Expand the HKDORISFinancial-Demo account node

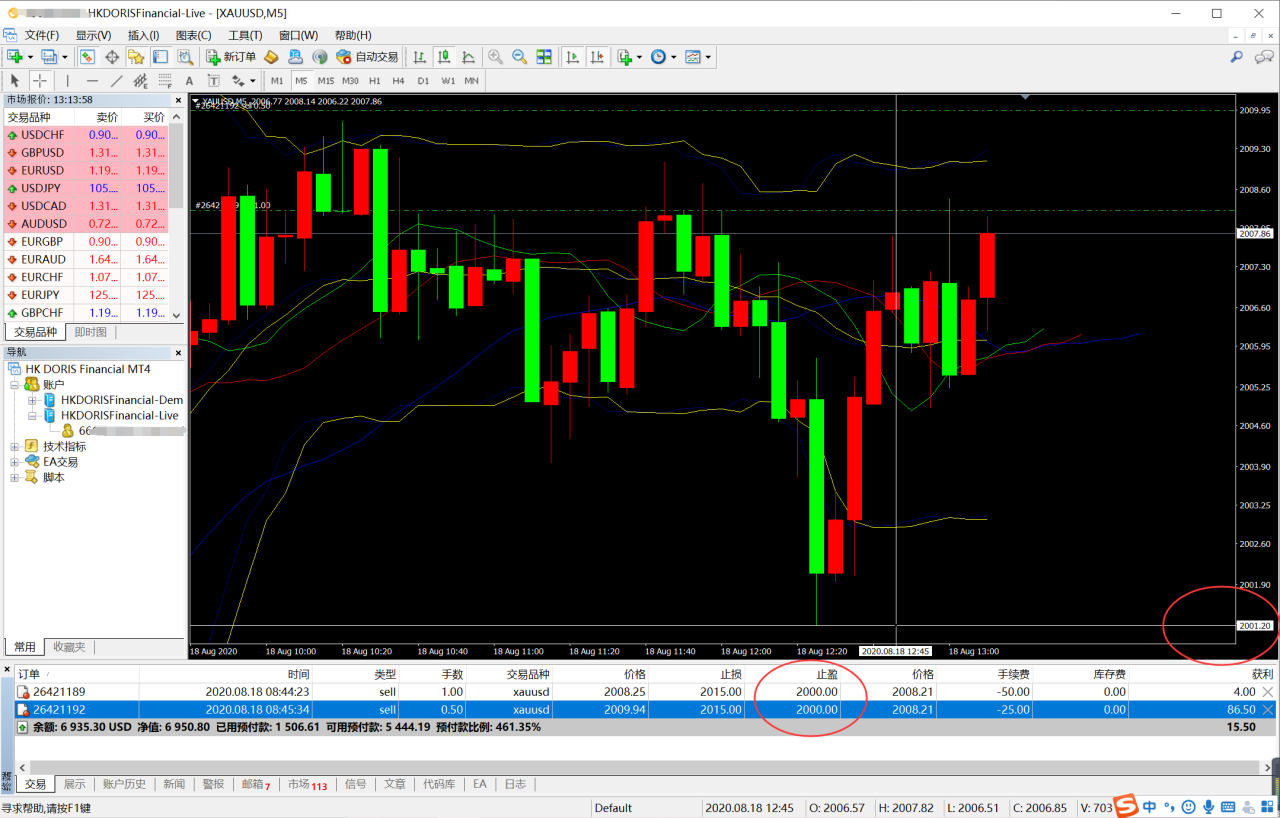32,400
